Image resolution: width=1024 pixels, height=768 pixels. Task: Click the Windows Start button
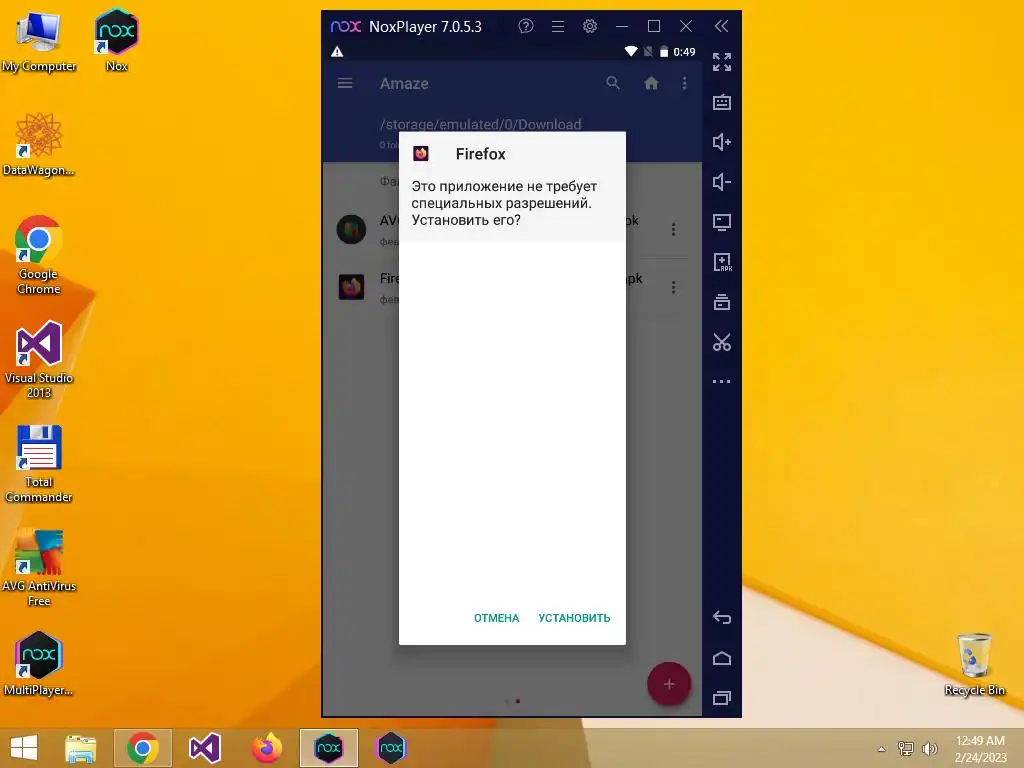(x=24, y=748)
